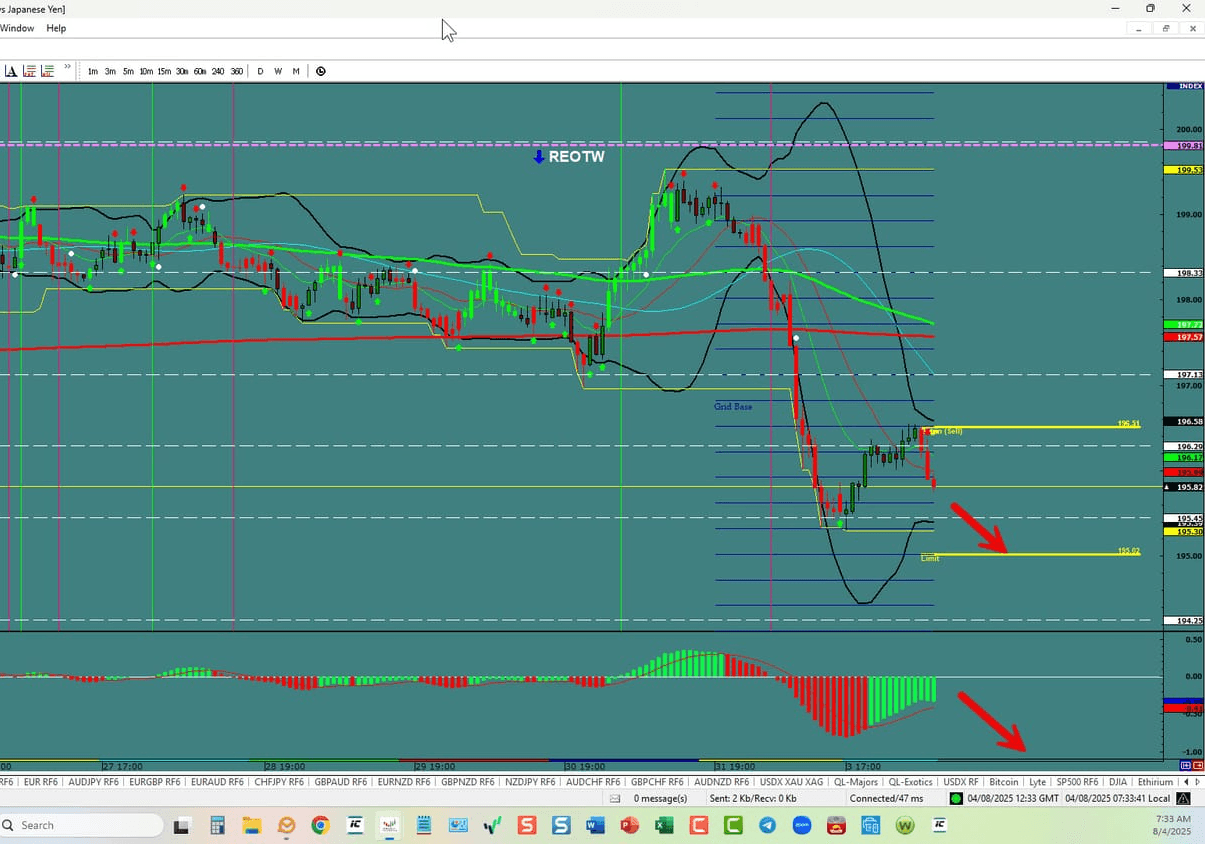Screen dimensions: 1205x844
Task: Click the 0 message(s) status link
Action: pos(661,797)
